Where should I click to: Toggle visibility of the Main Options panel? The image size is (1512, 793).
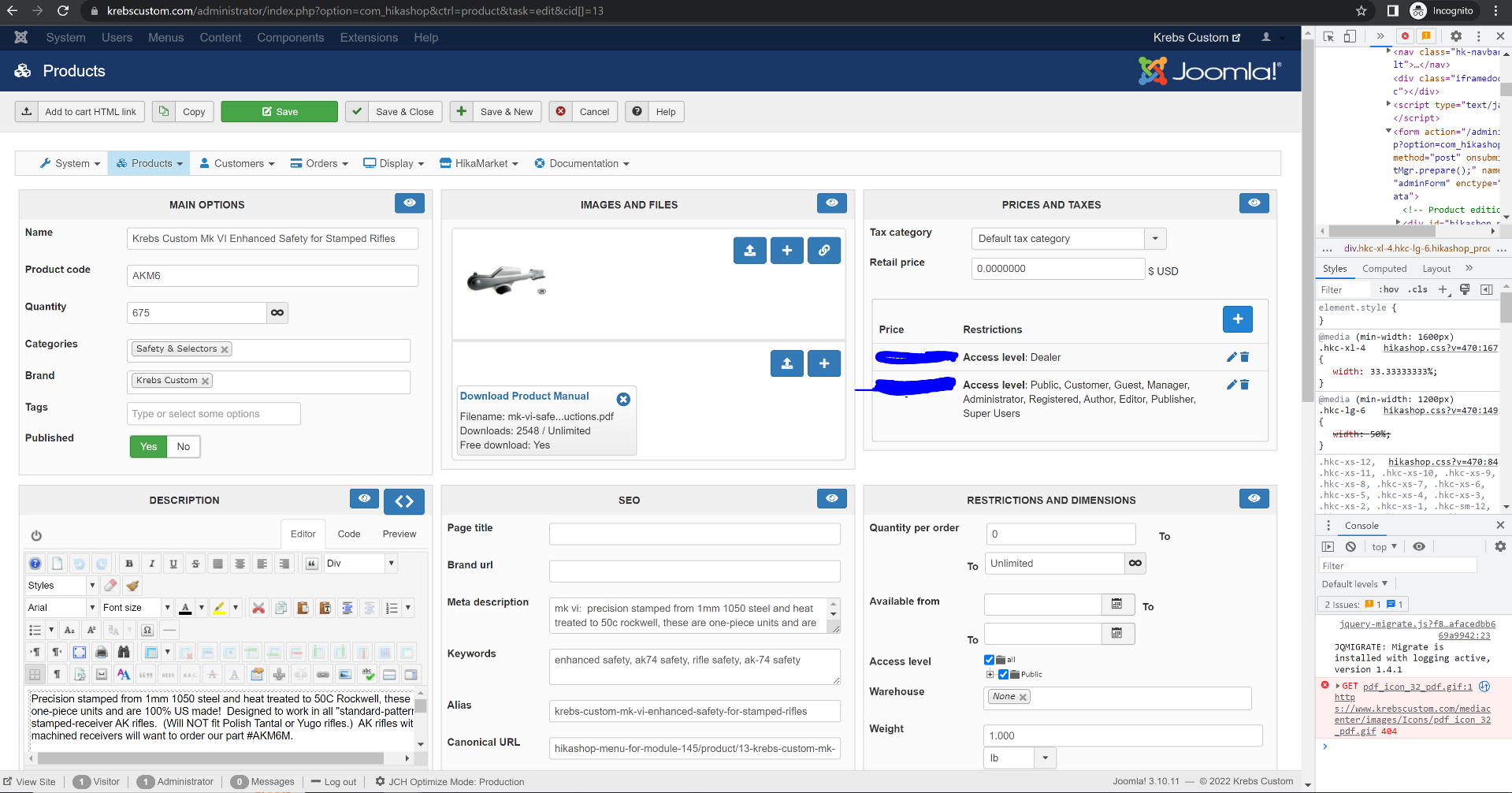[409, 203]
